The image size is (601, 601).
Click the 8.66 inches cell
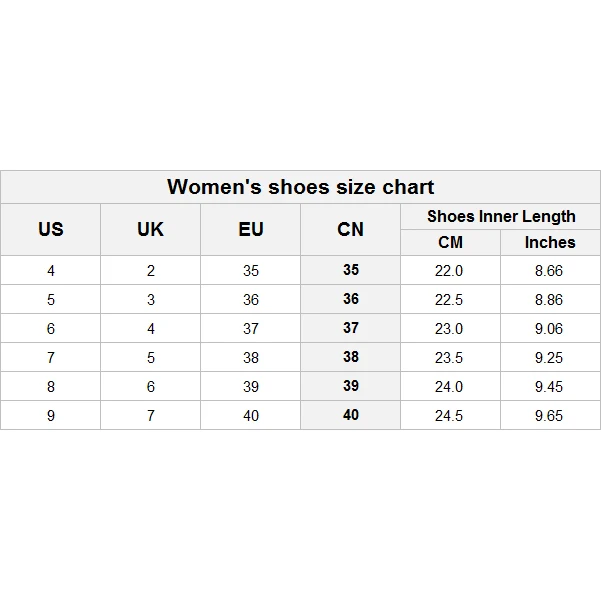click(x=549, y=271)
